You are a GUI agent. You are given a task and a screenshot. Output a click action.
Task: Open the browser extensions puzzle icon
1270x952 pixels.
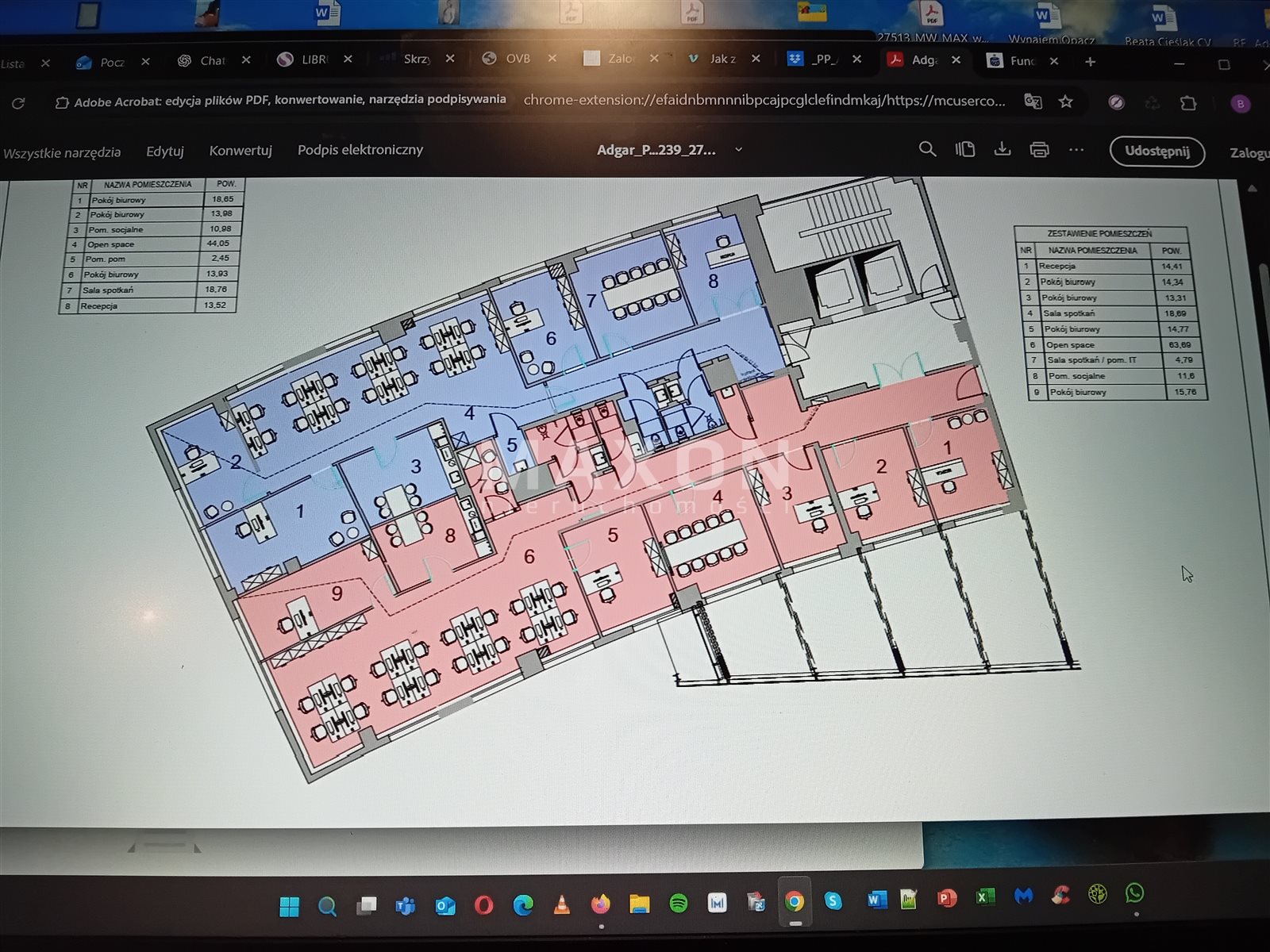pos(1188,103)
